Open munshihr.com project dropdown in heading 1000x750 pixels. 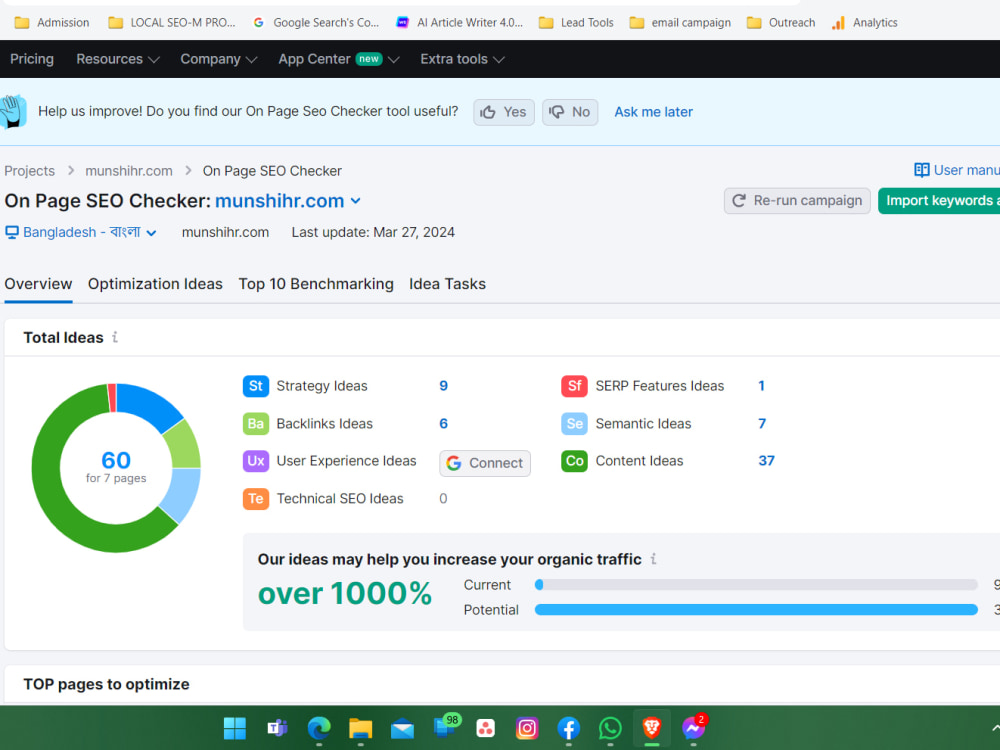click(x=288, y=201)
